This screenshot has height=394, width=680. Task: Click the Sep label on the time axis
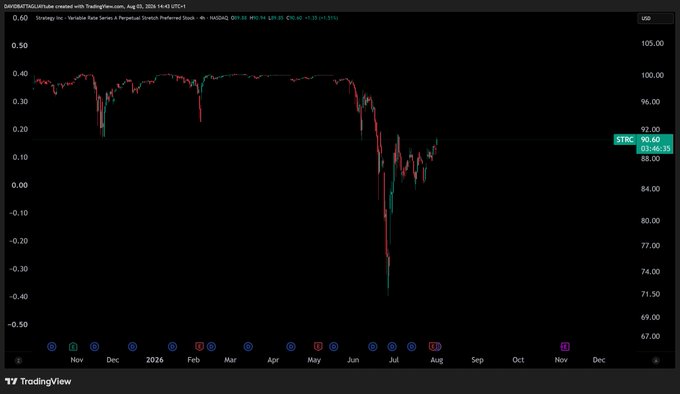point(477,360)
